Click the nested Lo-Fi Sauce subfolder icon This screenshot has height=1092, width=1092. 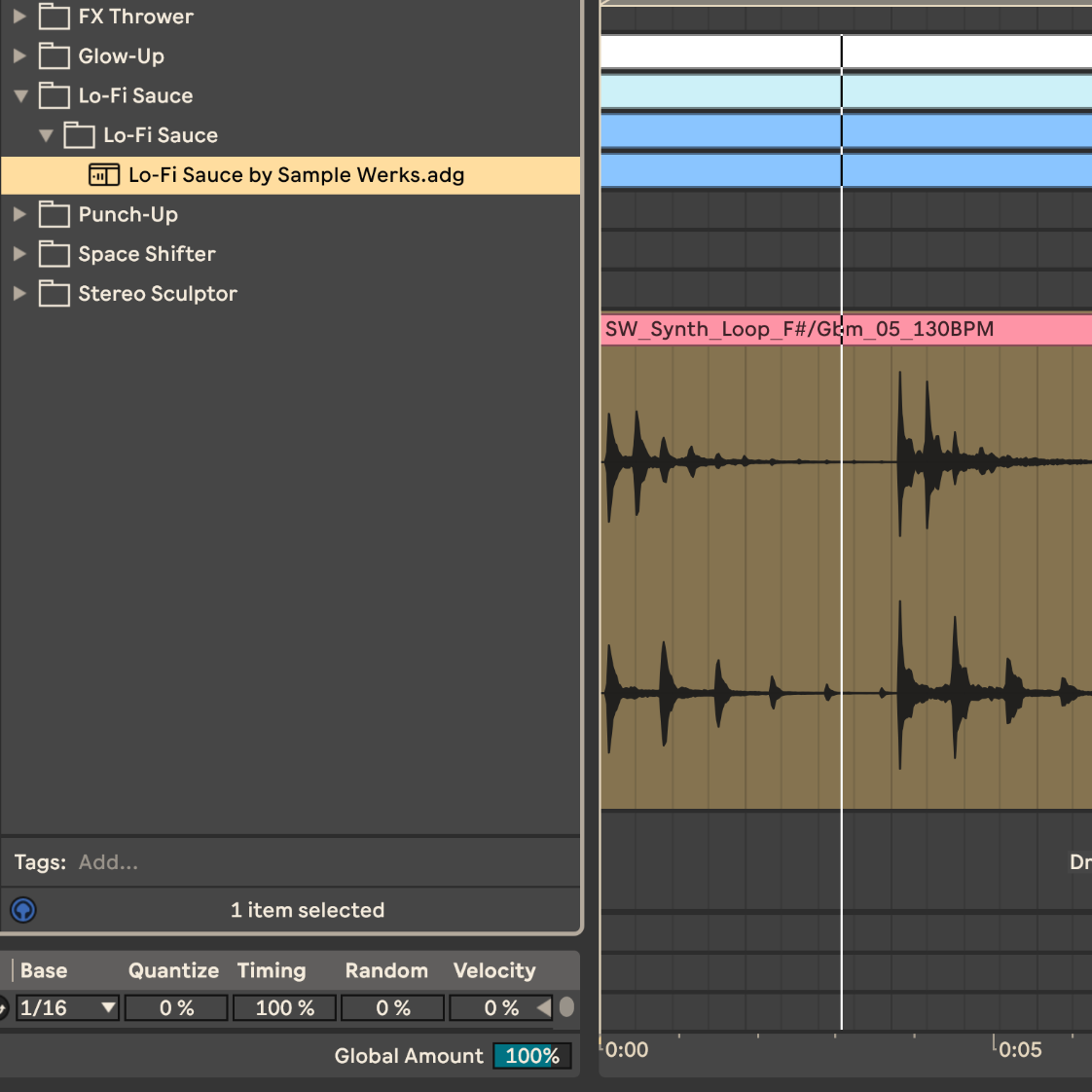(x=80, y=135)
